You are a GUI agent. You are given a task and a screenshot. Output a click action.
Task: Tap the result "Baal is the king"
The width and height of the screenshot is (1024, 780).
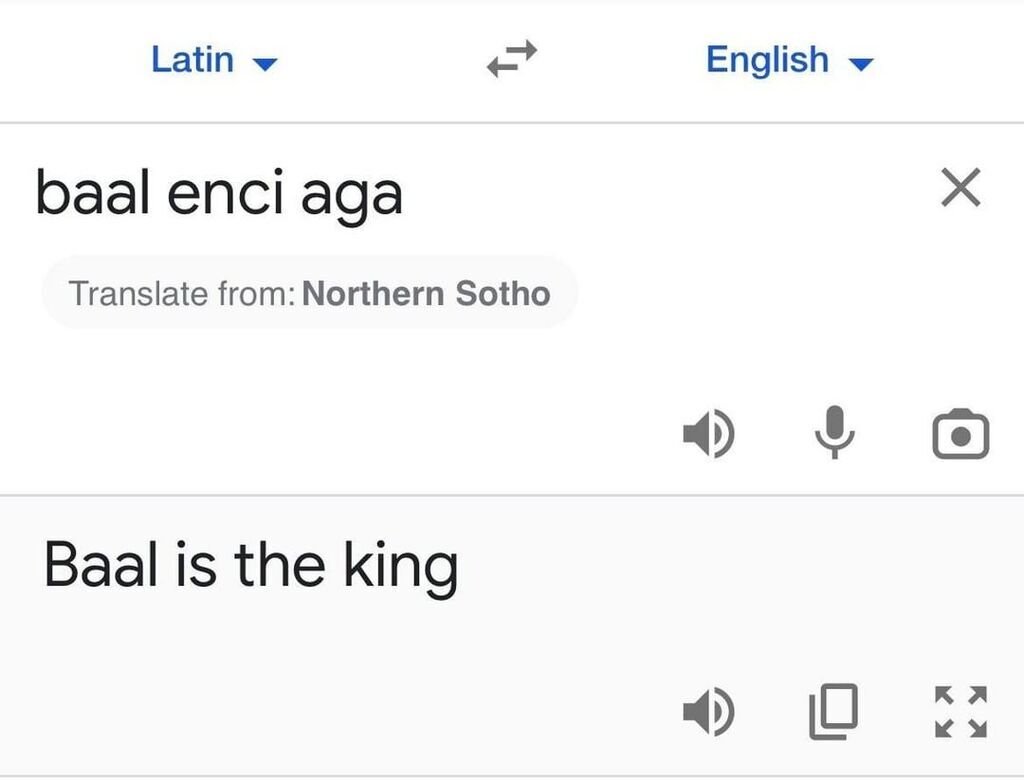click(x=251, y=566)
